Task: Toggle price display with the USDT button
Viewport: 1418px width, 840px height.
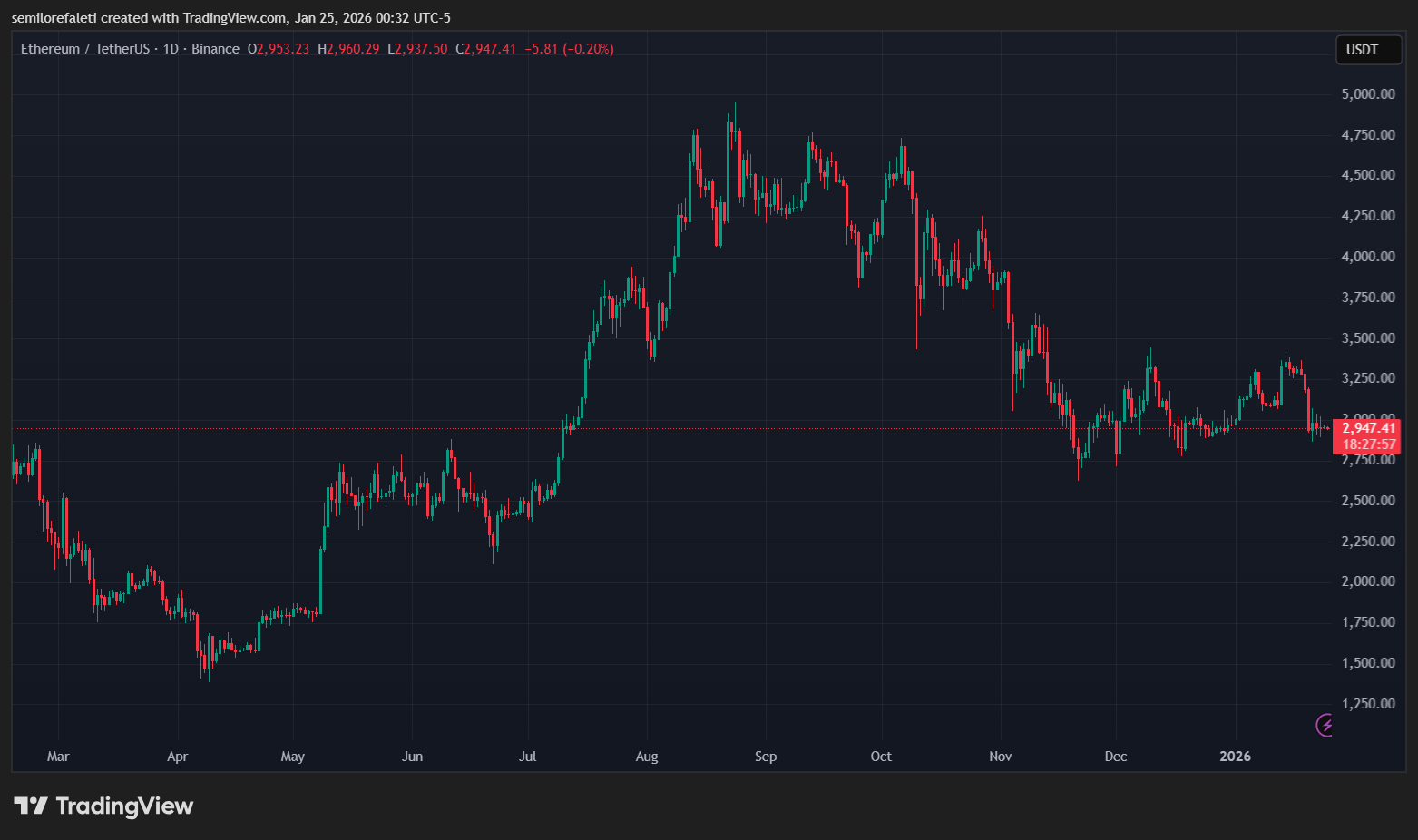Action: tap(1368, 50)
